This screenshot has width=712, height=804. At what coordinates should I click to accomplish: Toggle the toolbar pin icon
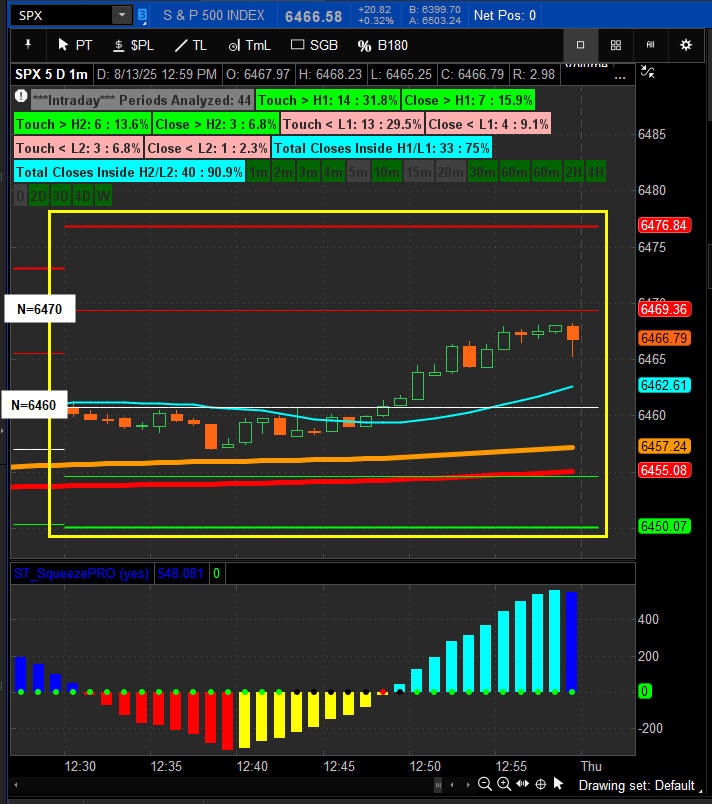point(28,45)
